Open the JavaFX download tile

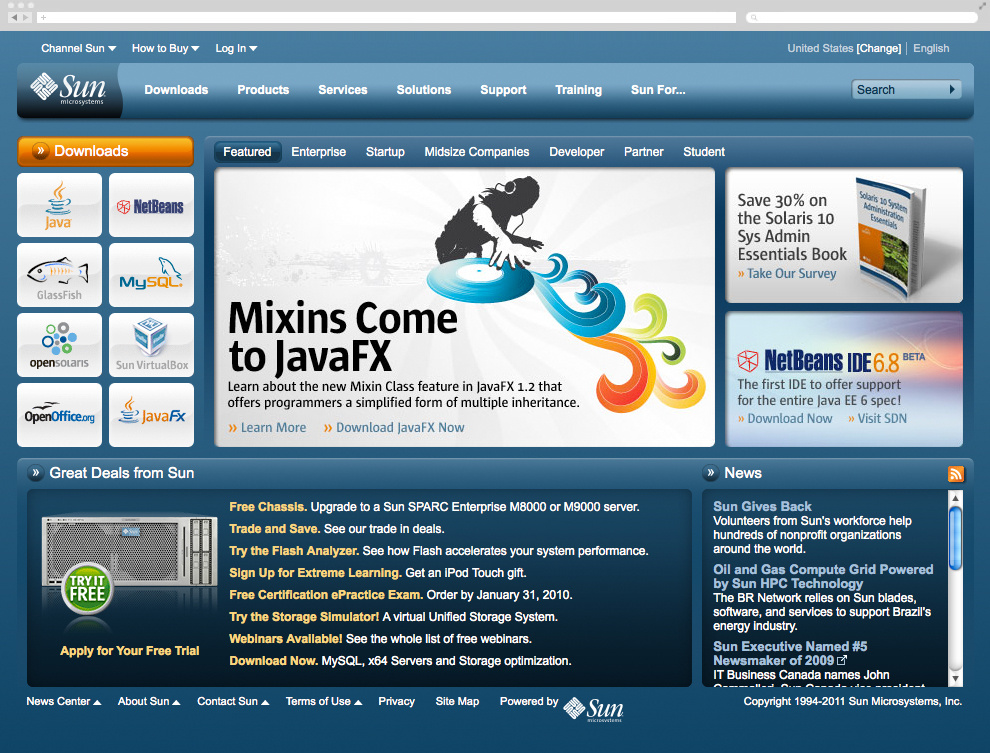(151, 415)
